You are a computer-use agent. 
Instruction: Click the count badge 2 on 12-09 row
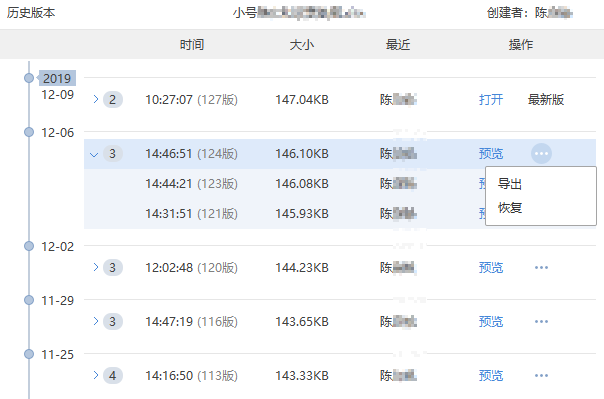[x=112, y=100]
